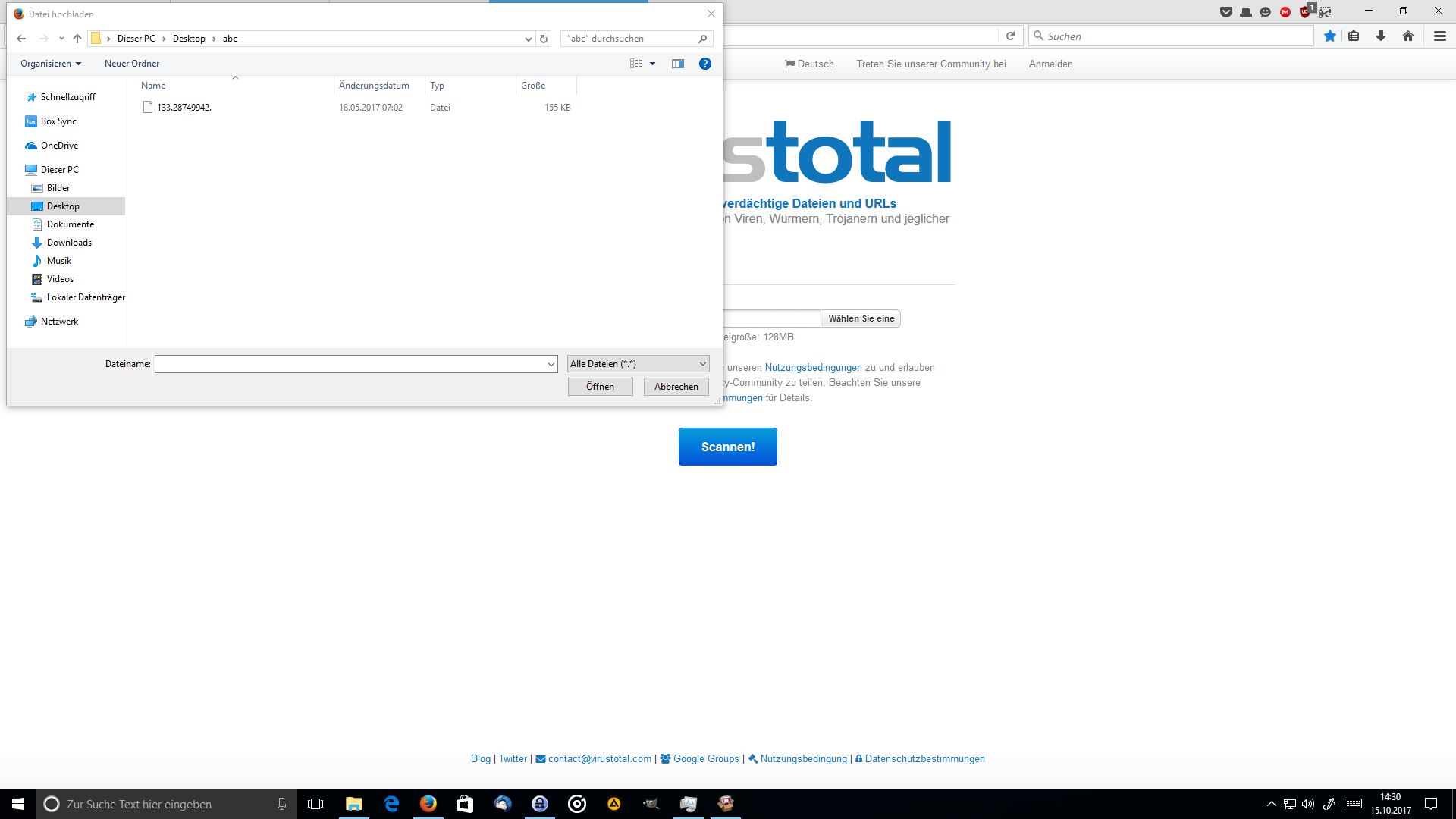Click the refresh folder icon

pyautogui.click(x=544, y=39)
